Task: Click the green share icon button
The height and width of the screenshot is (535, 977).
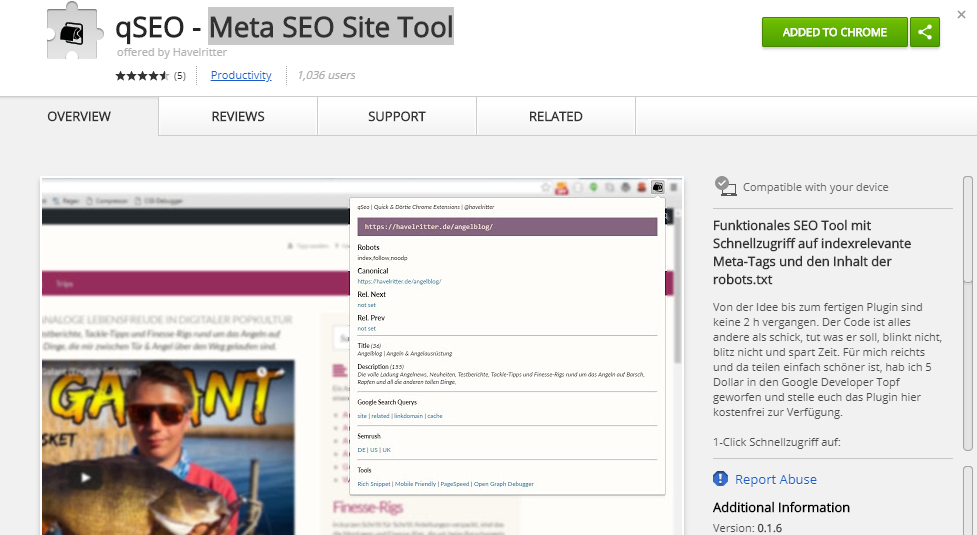Action: coord(925,32)
